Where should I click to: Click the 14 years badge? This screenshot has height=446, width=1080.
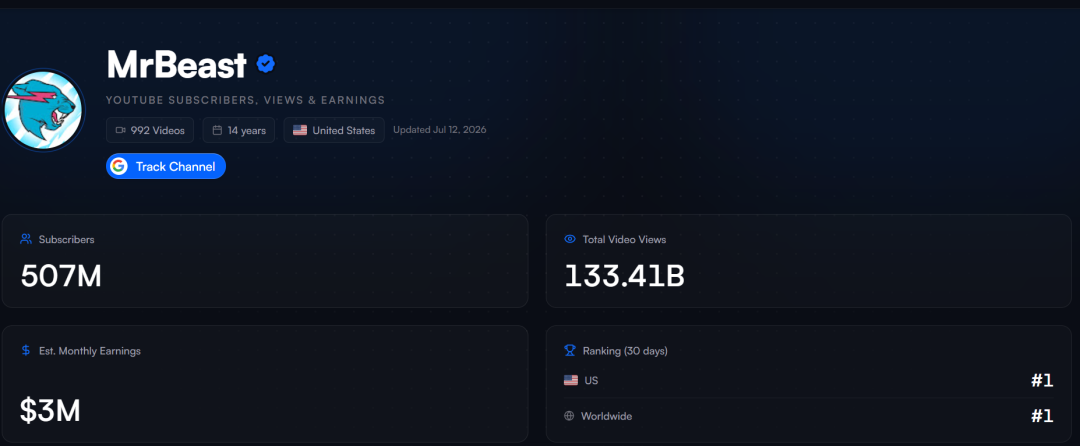click(239, 130)
